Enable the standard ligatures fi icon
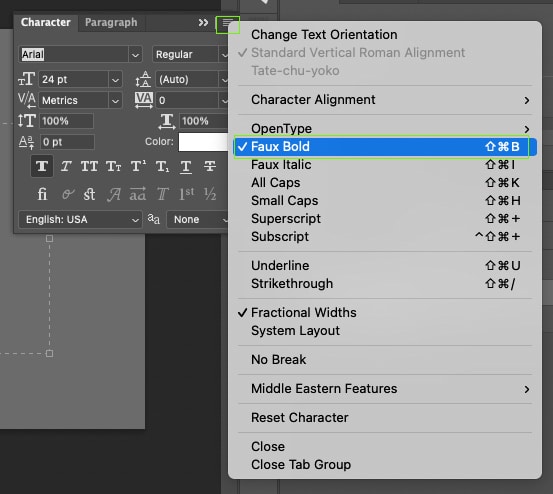553x494 pixels. click(x=42, y=194)
